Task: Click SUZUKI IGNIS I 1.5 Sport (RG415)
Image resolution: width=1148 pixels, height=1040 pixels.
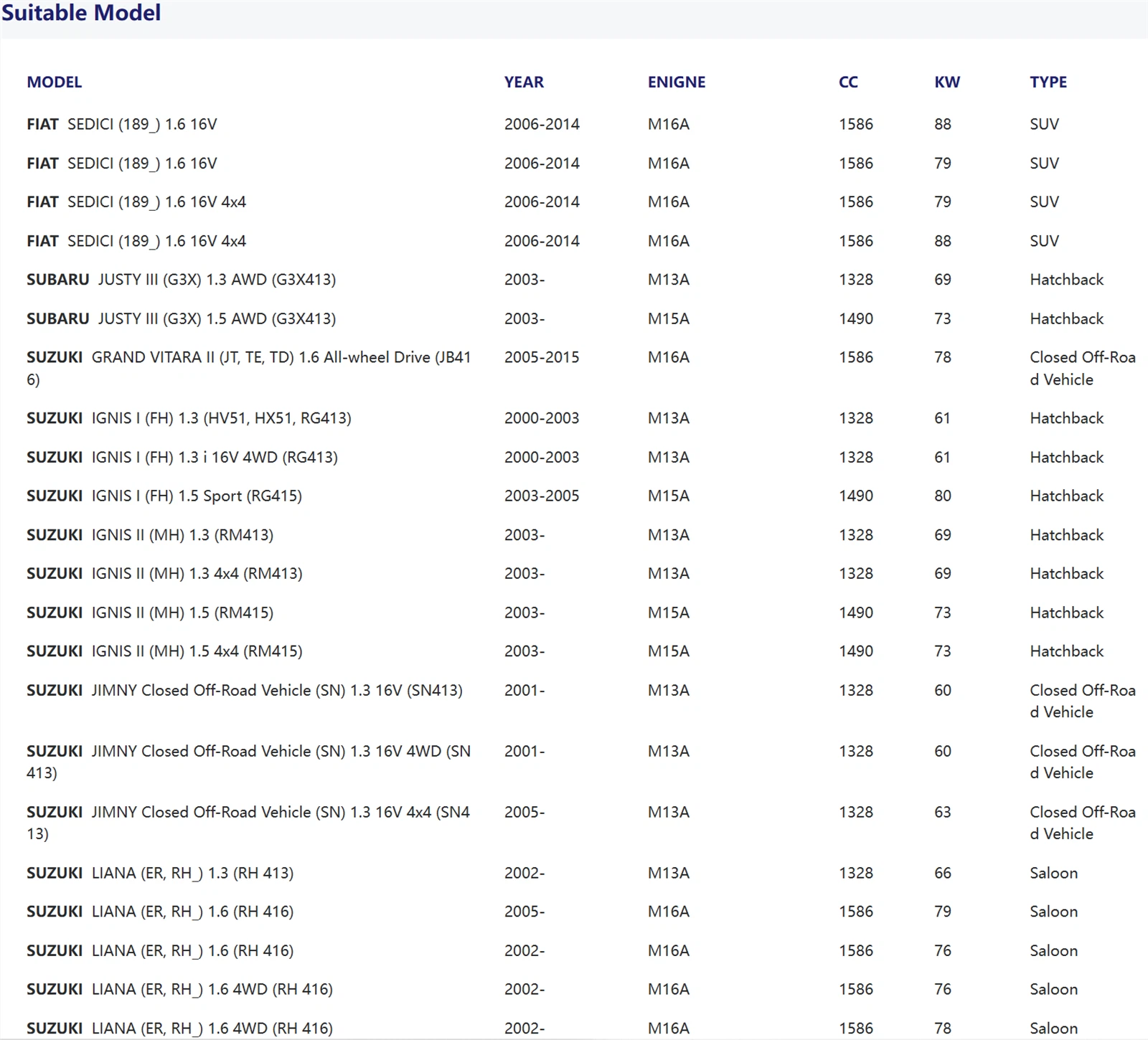Action: 164,496
